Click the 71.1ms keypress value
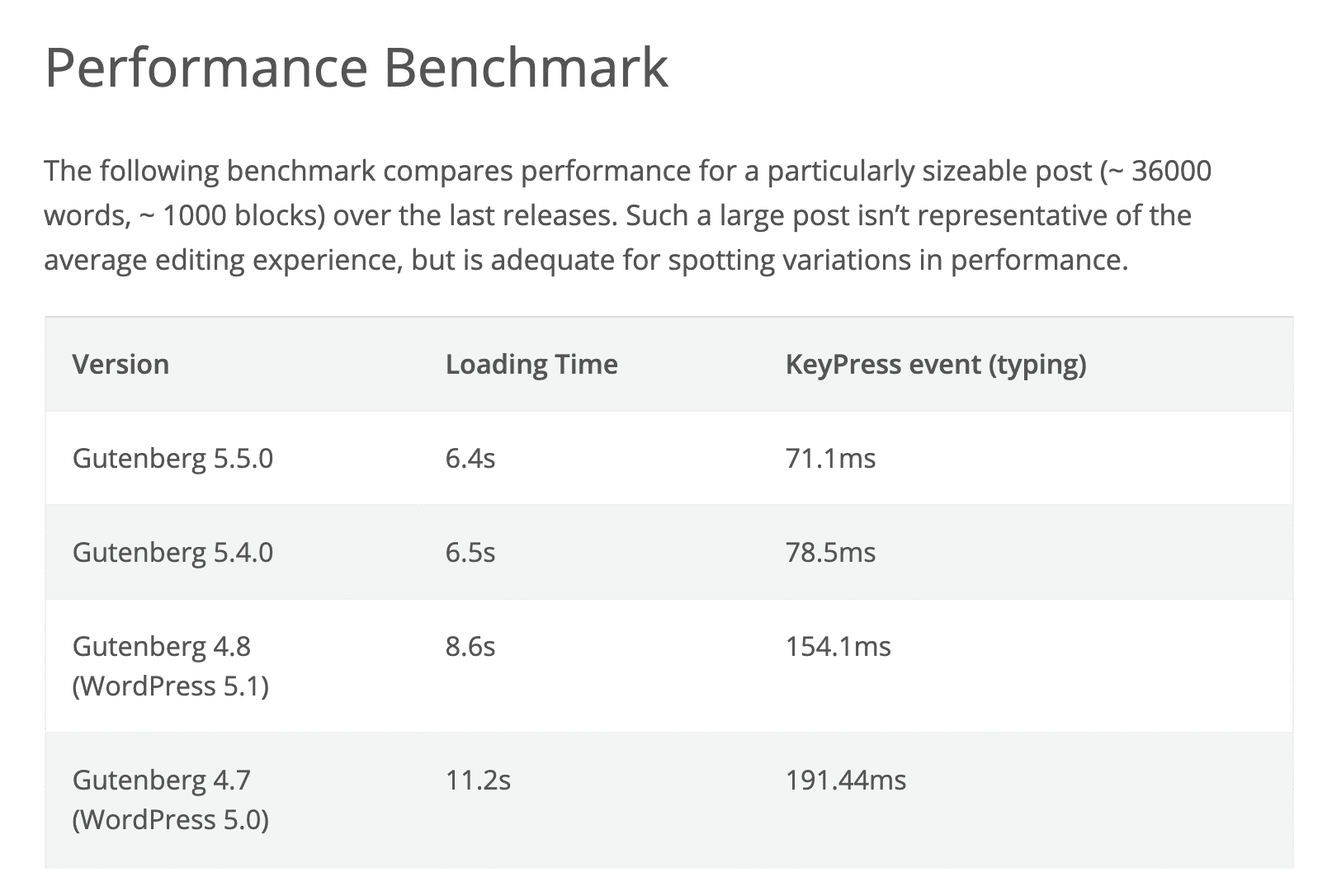The width and height of the screenshot is (1332, 896). pos(830,458)
